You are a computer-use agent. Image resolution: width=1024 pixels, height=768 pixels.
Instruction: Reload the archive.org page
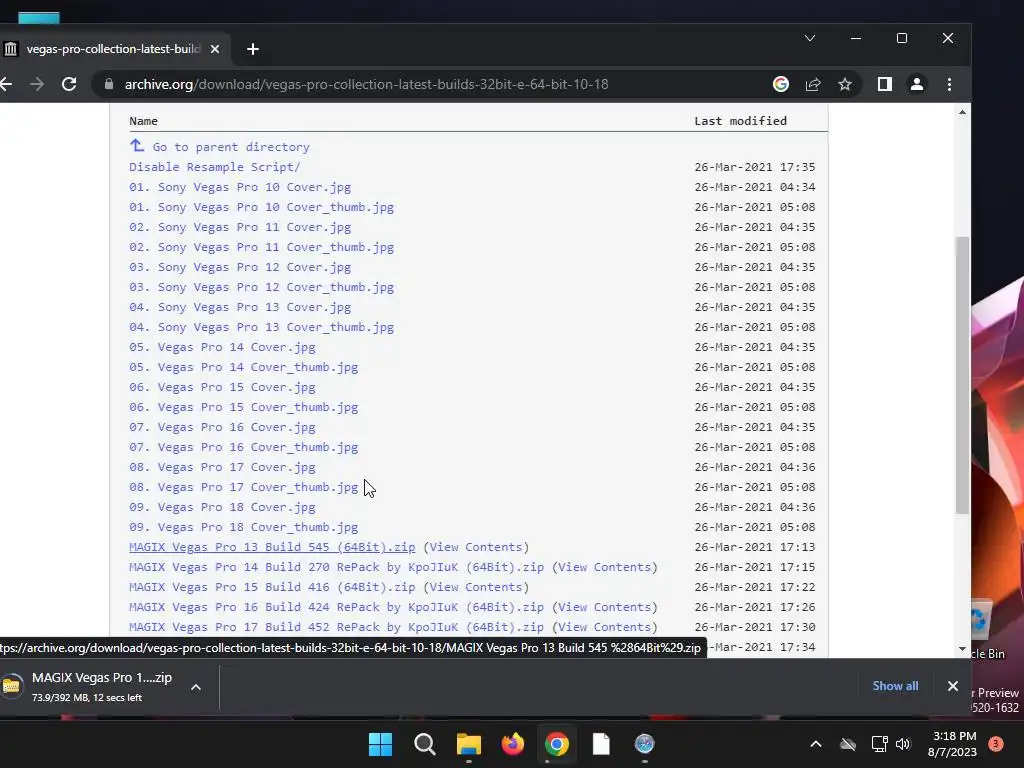click(69, 84)
